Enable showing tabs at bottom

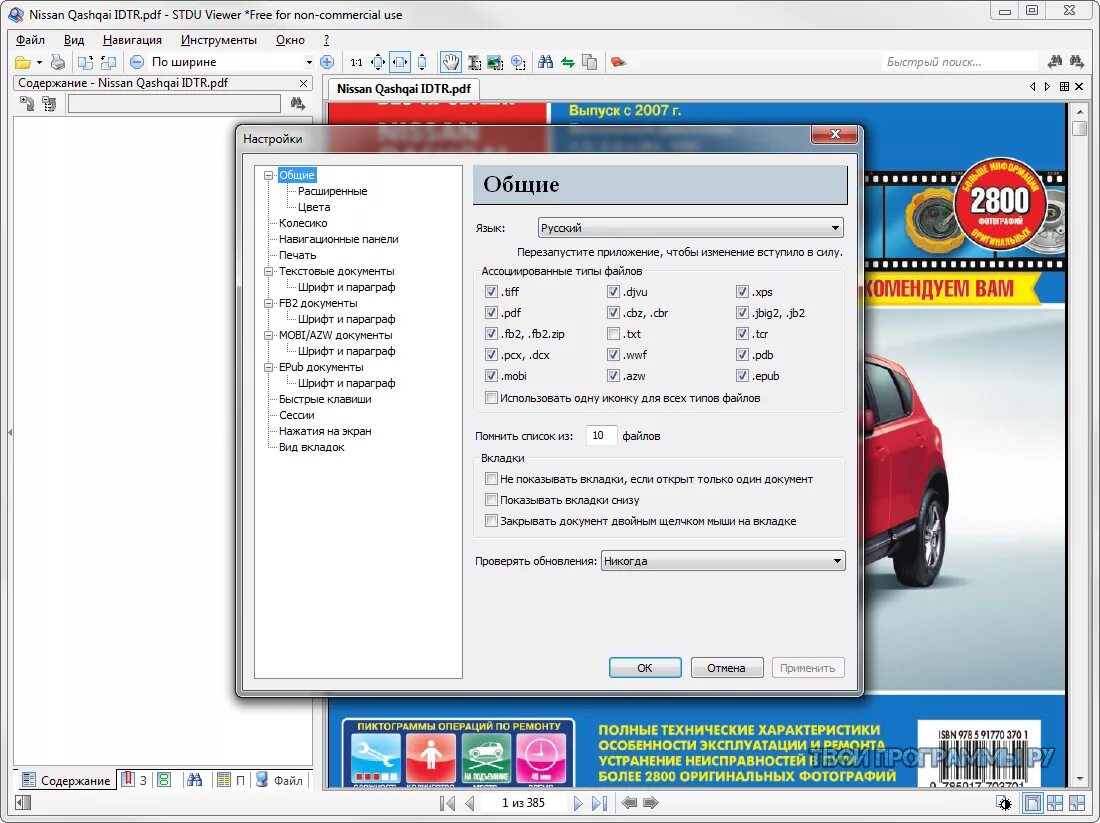coord(491,500)
